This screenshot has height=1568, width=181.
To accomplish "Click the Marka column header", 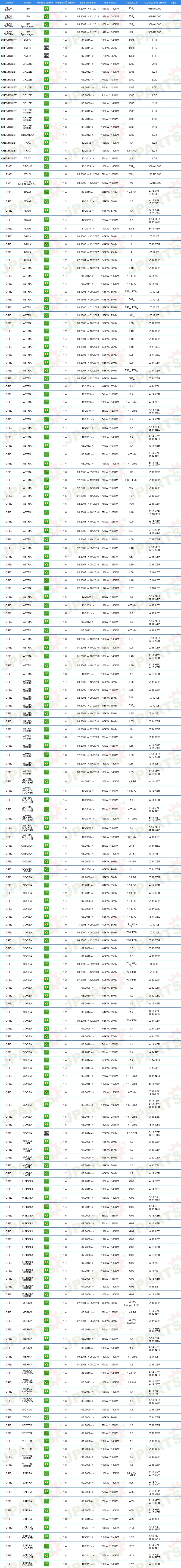I will point(9,2).
